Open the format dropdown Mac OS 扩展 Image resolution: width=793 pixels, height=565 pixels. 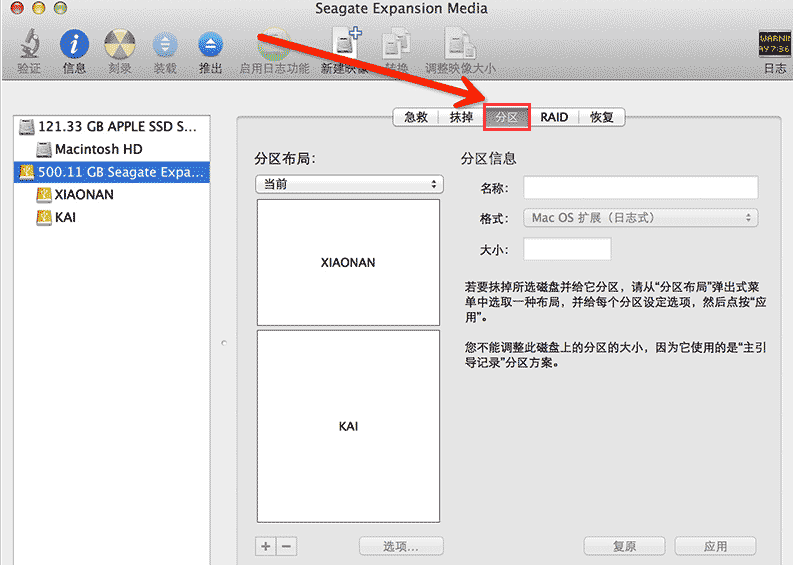tap(641, 218)
